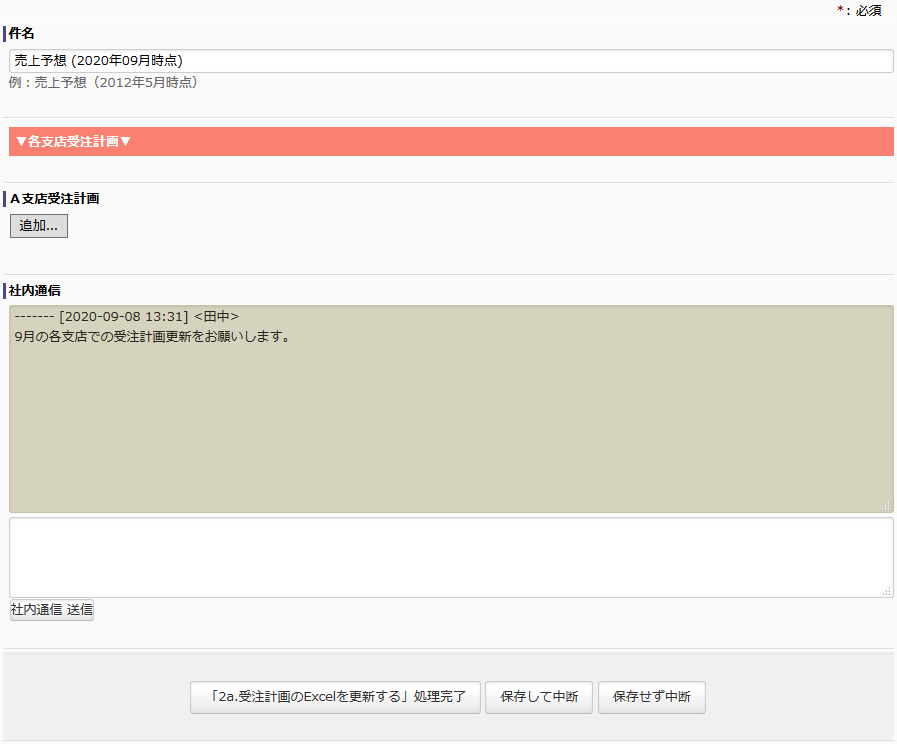Click the right ▼ after 各支店受注計画
Viewport: 897px width, 744px height.
(x=126, y=142)
